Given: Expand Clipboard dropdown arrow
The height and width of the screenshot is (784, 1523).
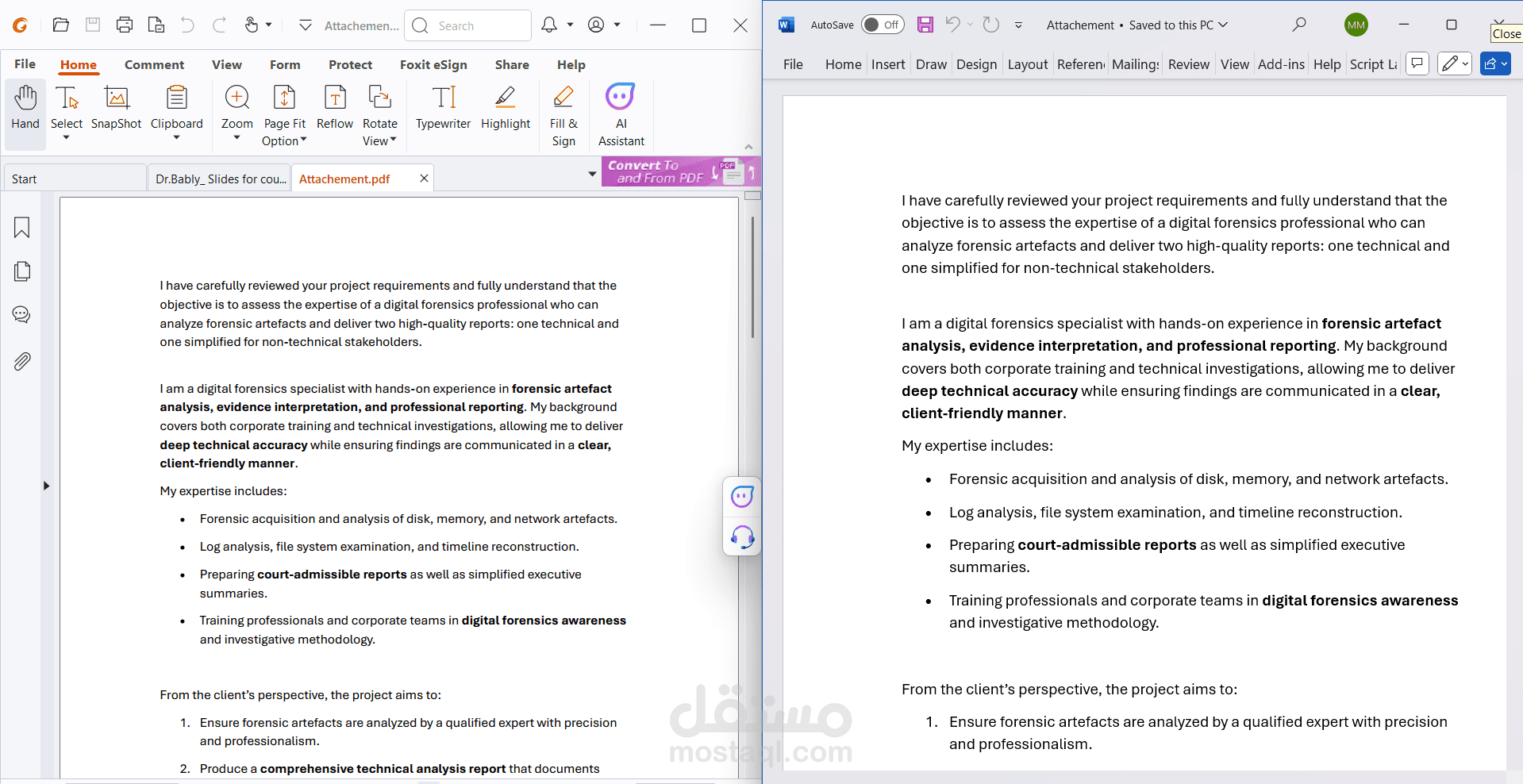Looking at the screenshot, I should (177, 138).
